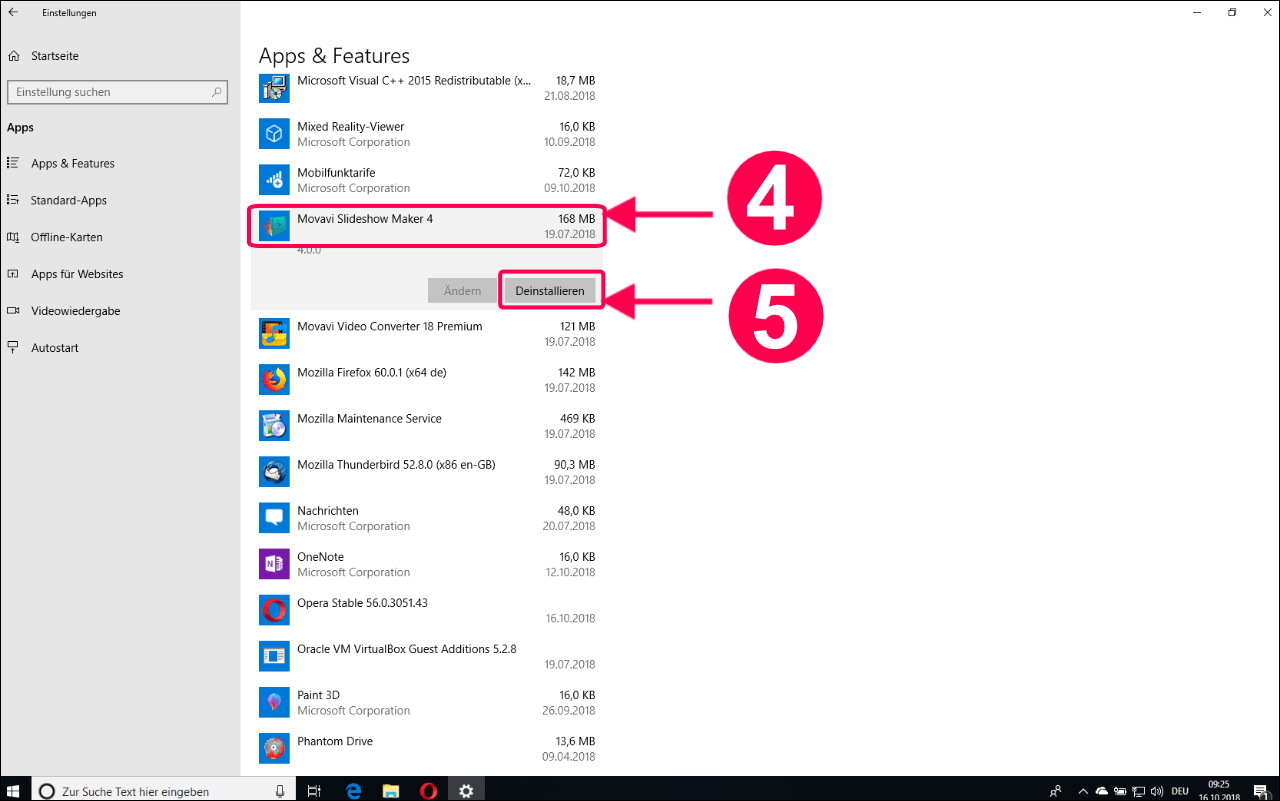The width and height of the screenshot is (1280, 801).
Task: Select the Mobilfunktarife entry
Action: [x=427, y=180]
